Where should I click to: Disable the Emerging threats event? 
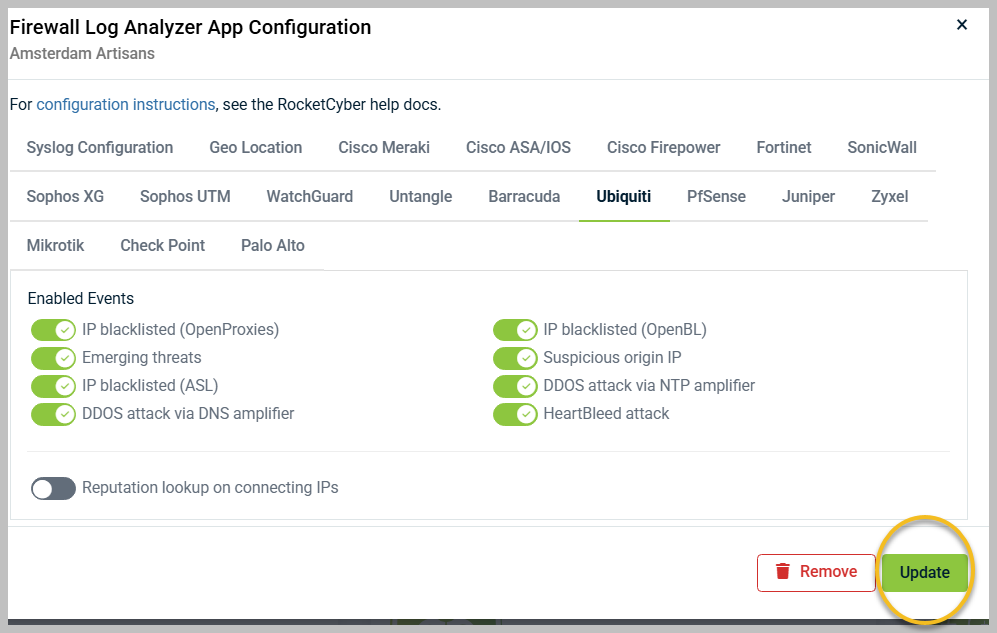tap(53, 357)
